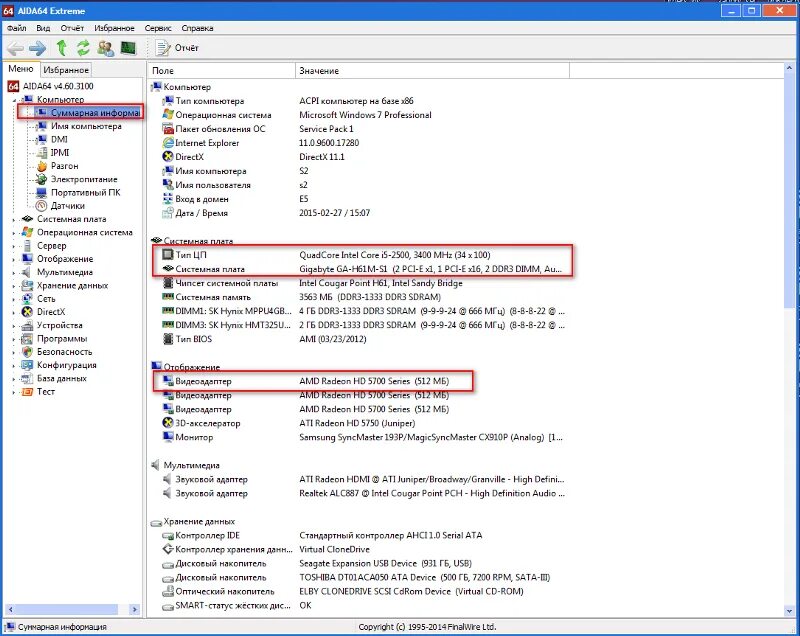
Task: Open the users toolbar icon
Action: [x=106, y=48]
